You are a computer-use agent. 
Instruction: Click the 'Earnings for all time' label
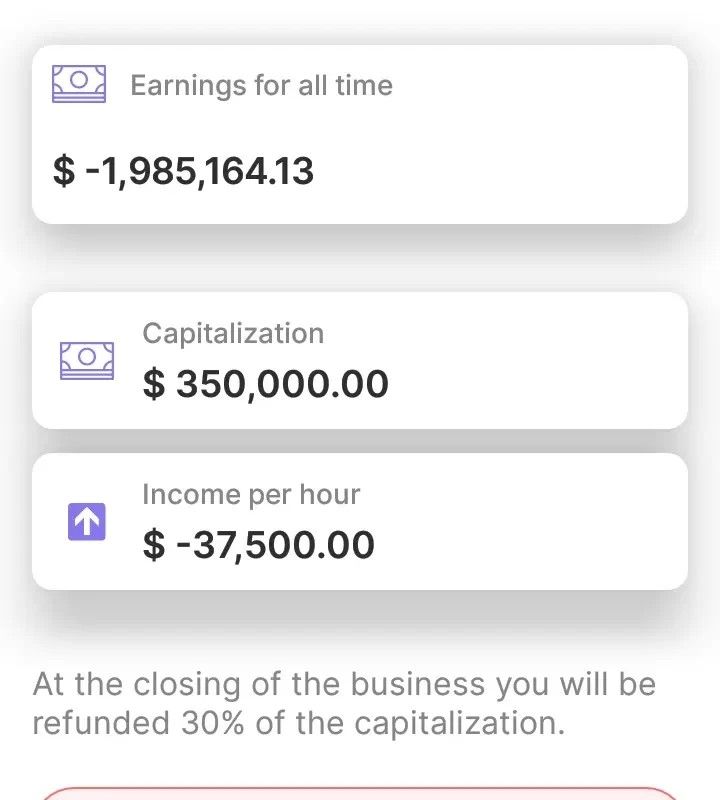(261, 85)
